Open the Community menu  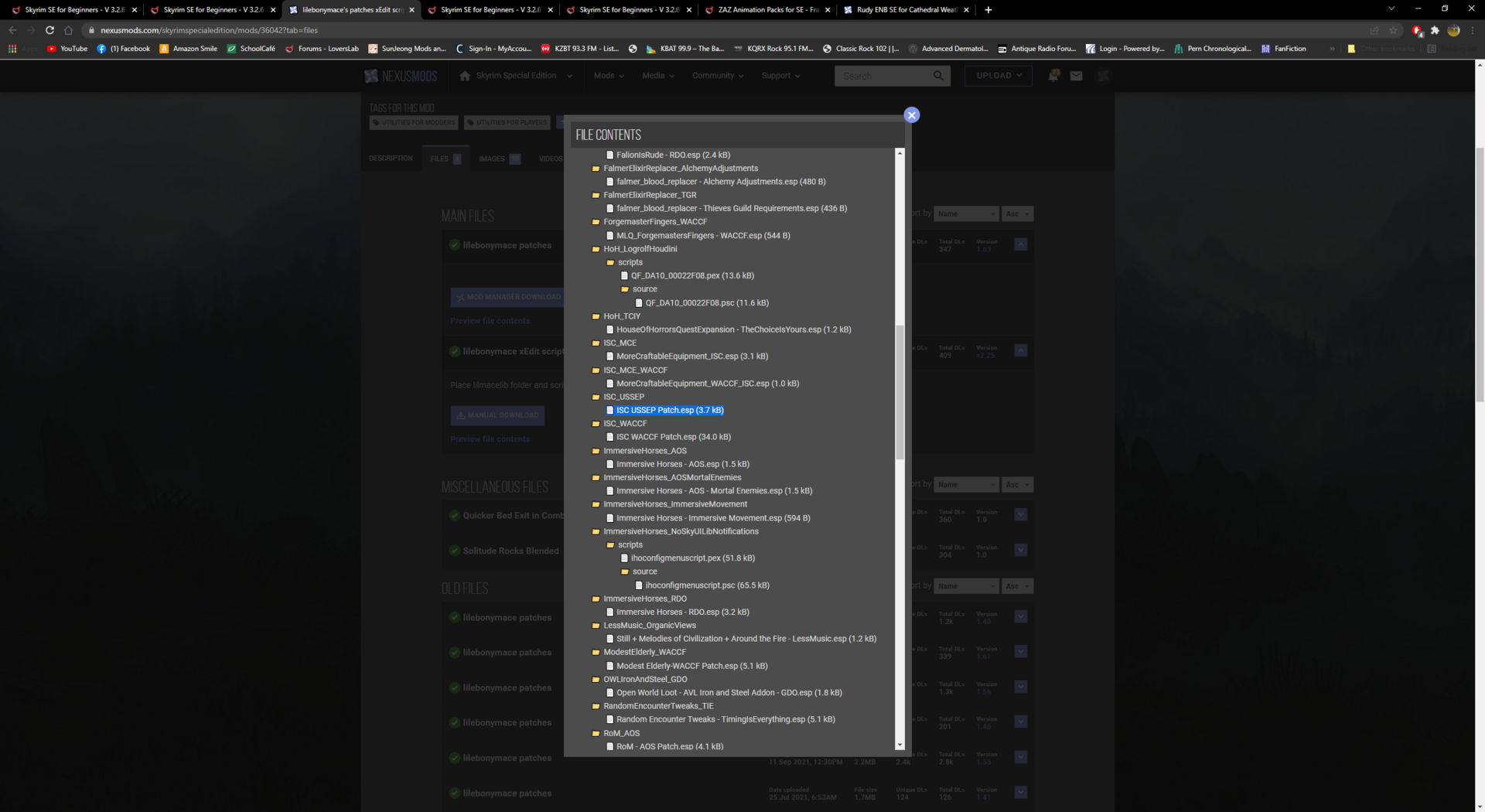coord(718,76)
